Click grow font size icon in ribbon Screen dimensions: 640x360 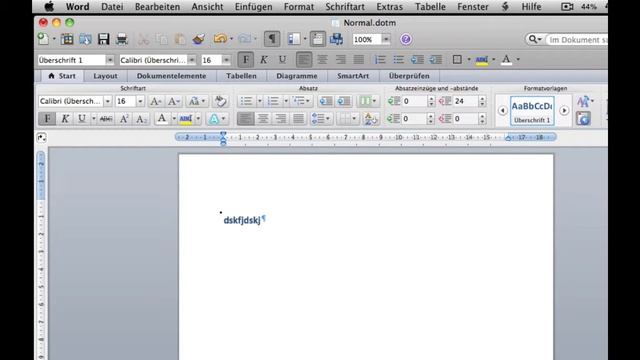pos(156,101)
